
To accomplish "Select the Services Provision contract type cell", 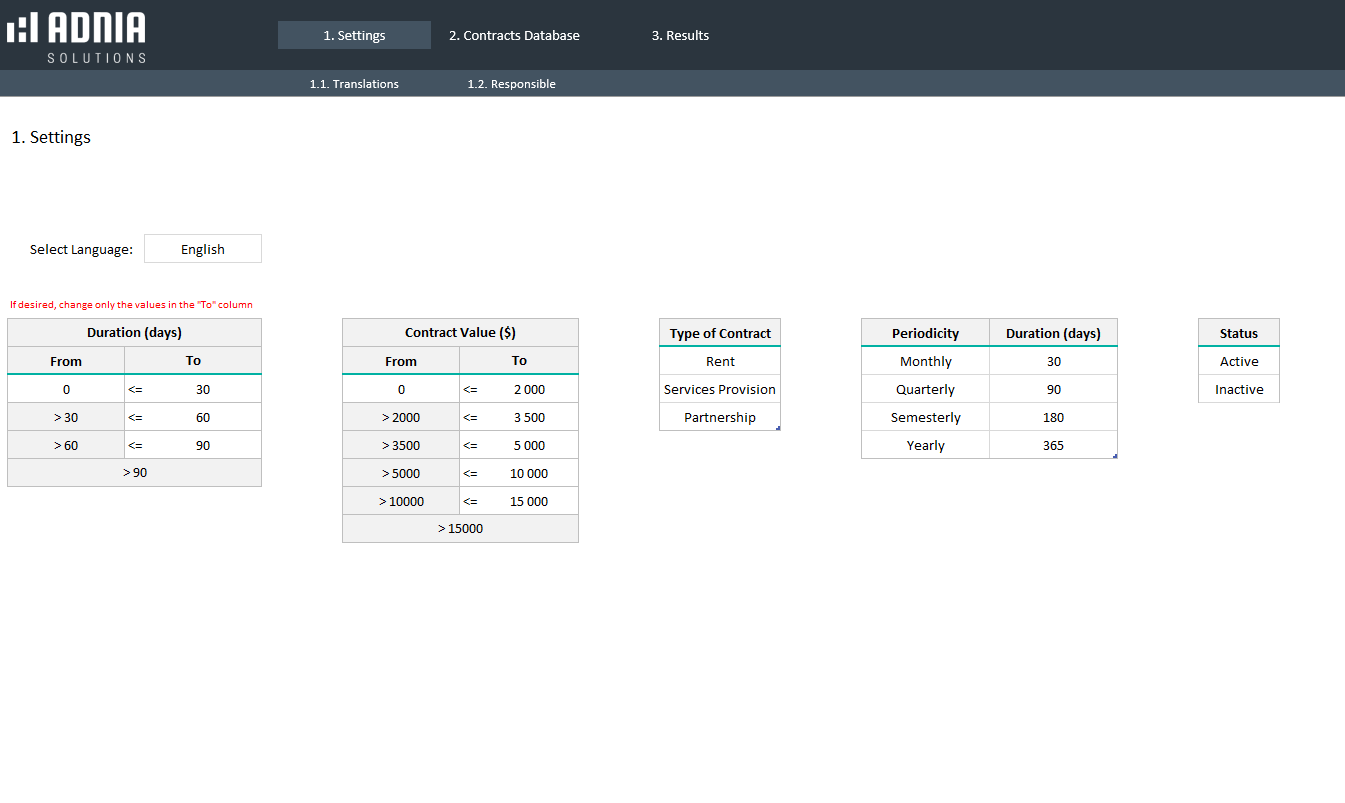I will click(720, 389).
